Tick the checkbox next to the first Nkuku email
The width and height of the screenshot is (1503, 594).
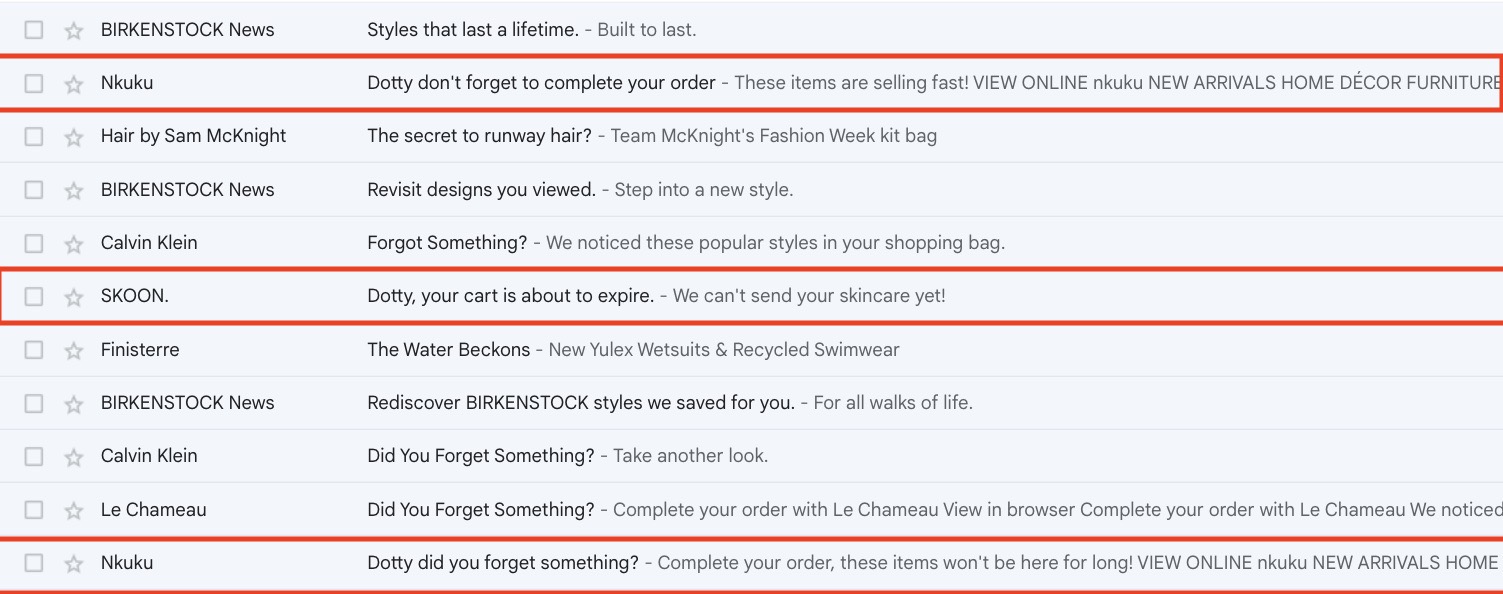click(33, 82)
